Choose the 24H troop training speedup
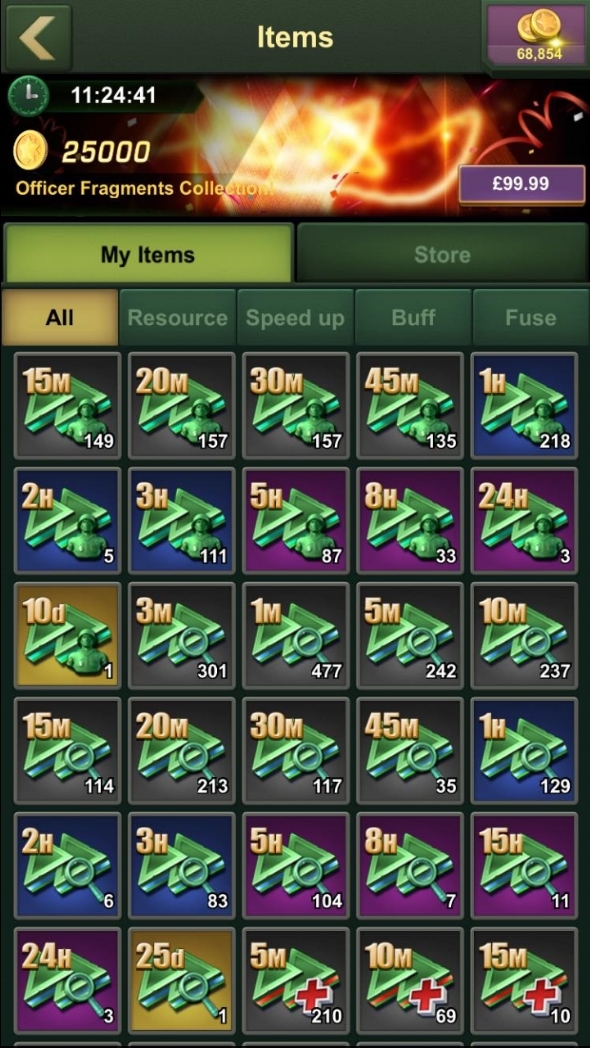The width and height of the screenshot is (590, 1048). (525, 521)
